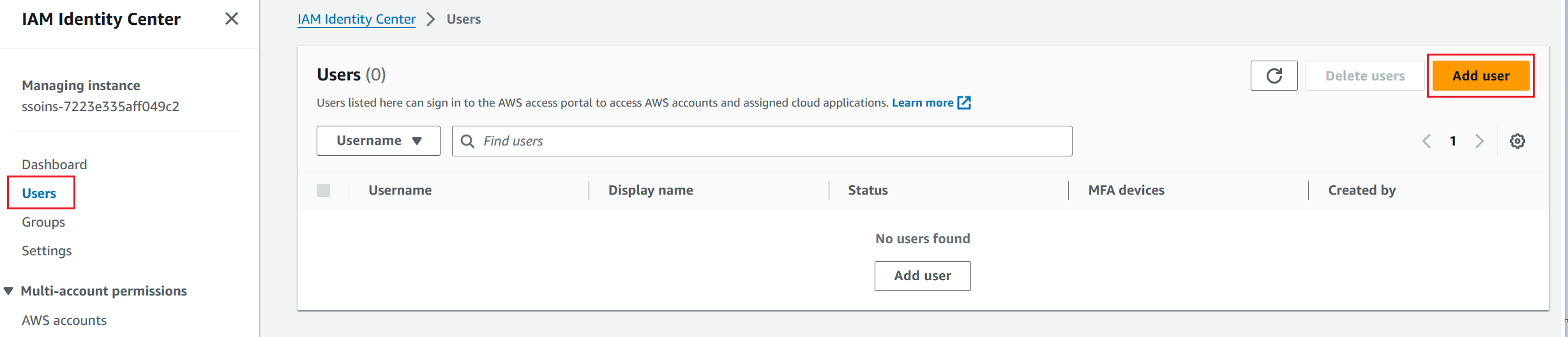
Task: Go to next page of users
Action: (1479, 141)
